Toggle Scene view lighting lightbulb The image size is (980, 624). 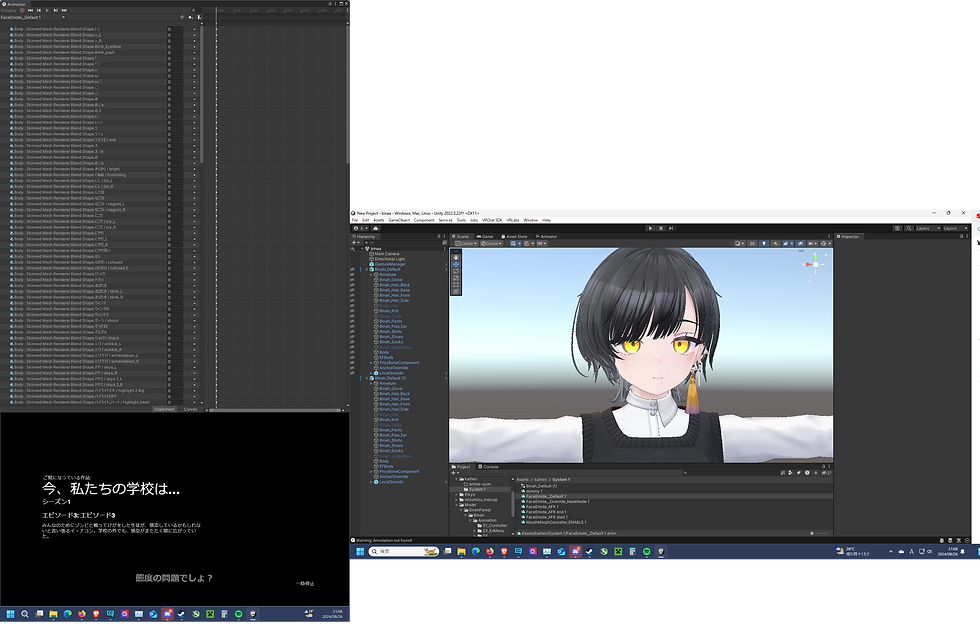[764, 243]
